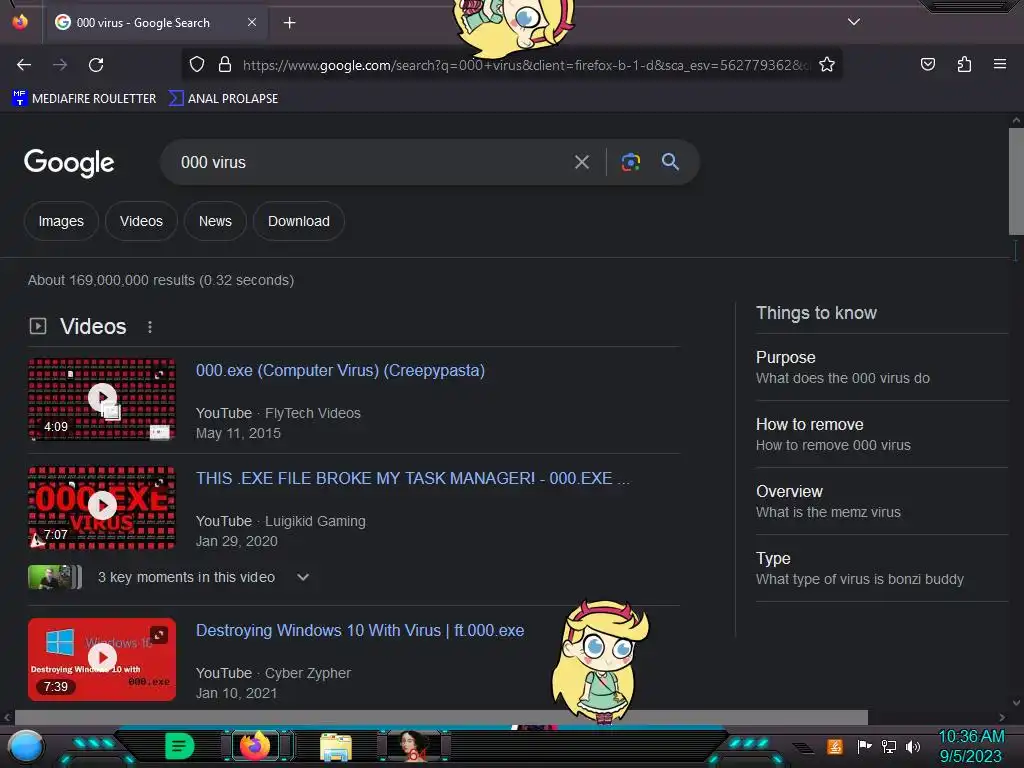Image resolution: width=1024 pixels, height=768 pixels.
Task: Switch to Firefox via taskbar icon
Action: pyautogui.click(x=255, y=746)
